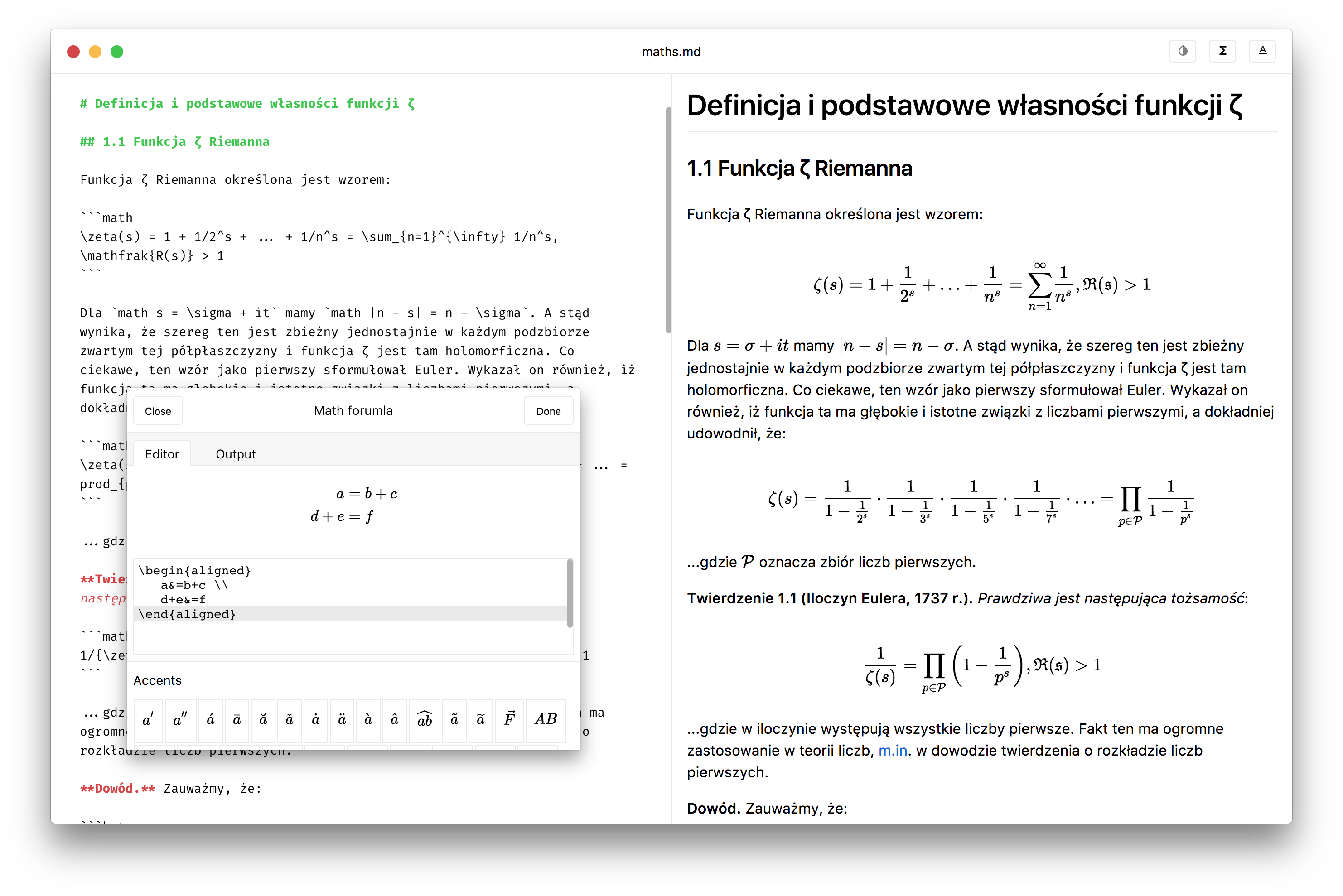1343x896 pixels.
Task: Click the text formatting A icon
Action: click(x=1262, y=51)
